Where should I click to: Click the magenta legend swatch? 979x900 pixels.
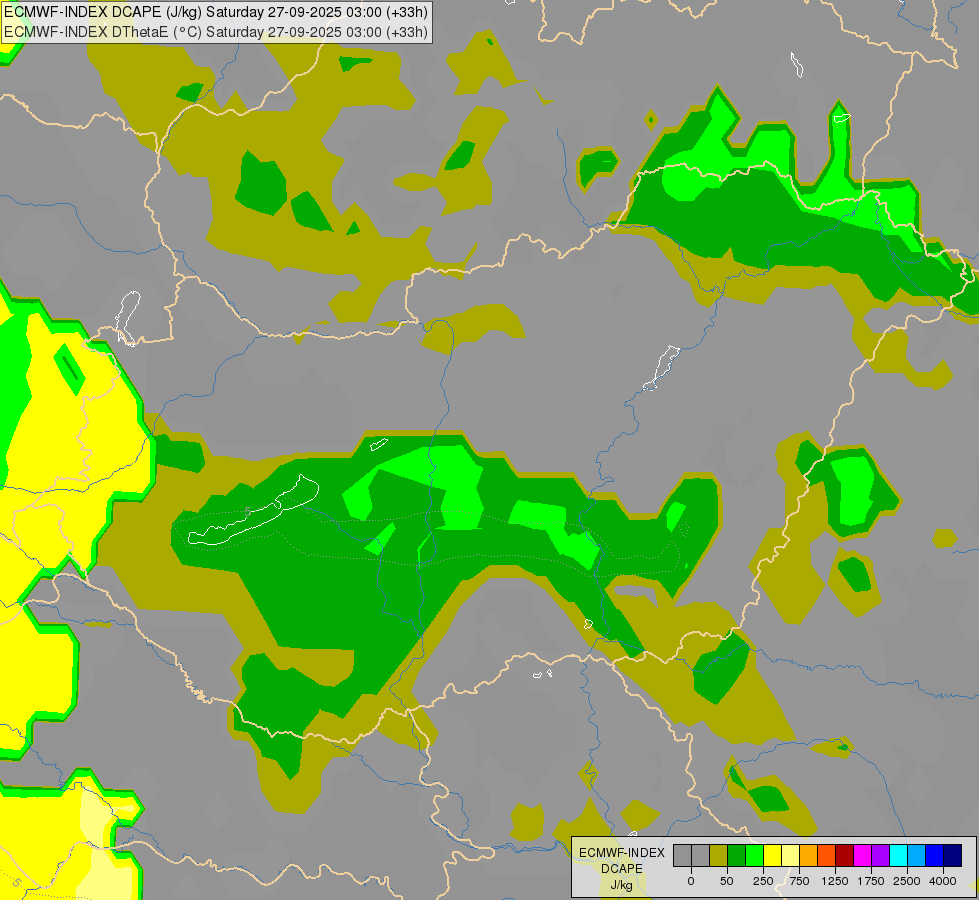[x=862, y=855]
